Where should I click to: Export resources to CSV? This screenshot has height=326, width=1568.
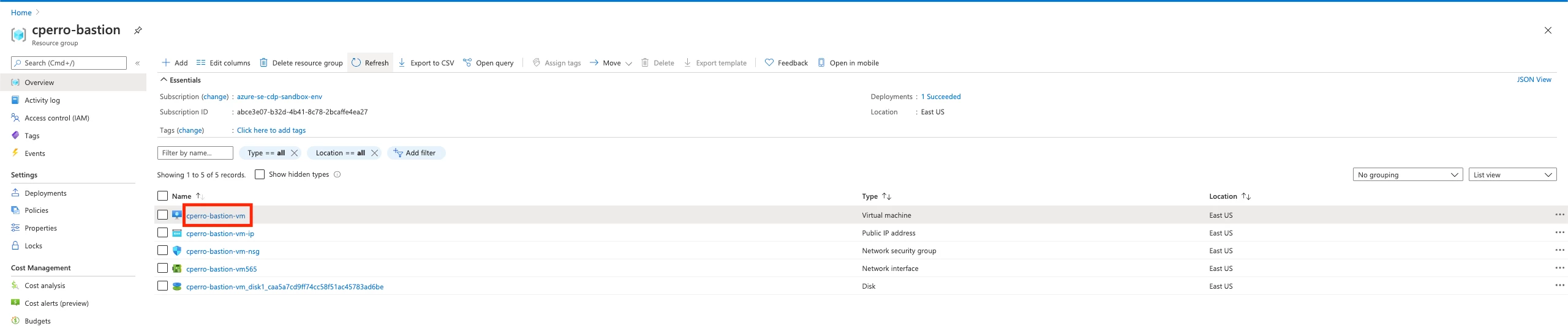pos(426,63)
